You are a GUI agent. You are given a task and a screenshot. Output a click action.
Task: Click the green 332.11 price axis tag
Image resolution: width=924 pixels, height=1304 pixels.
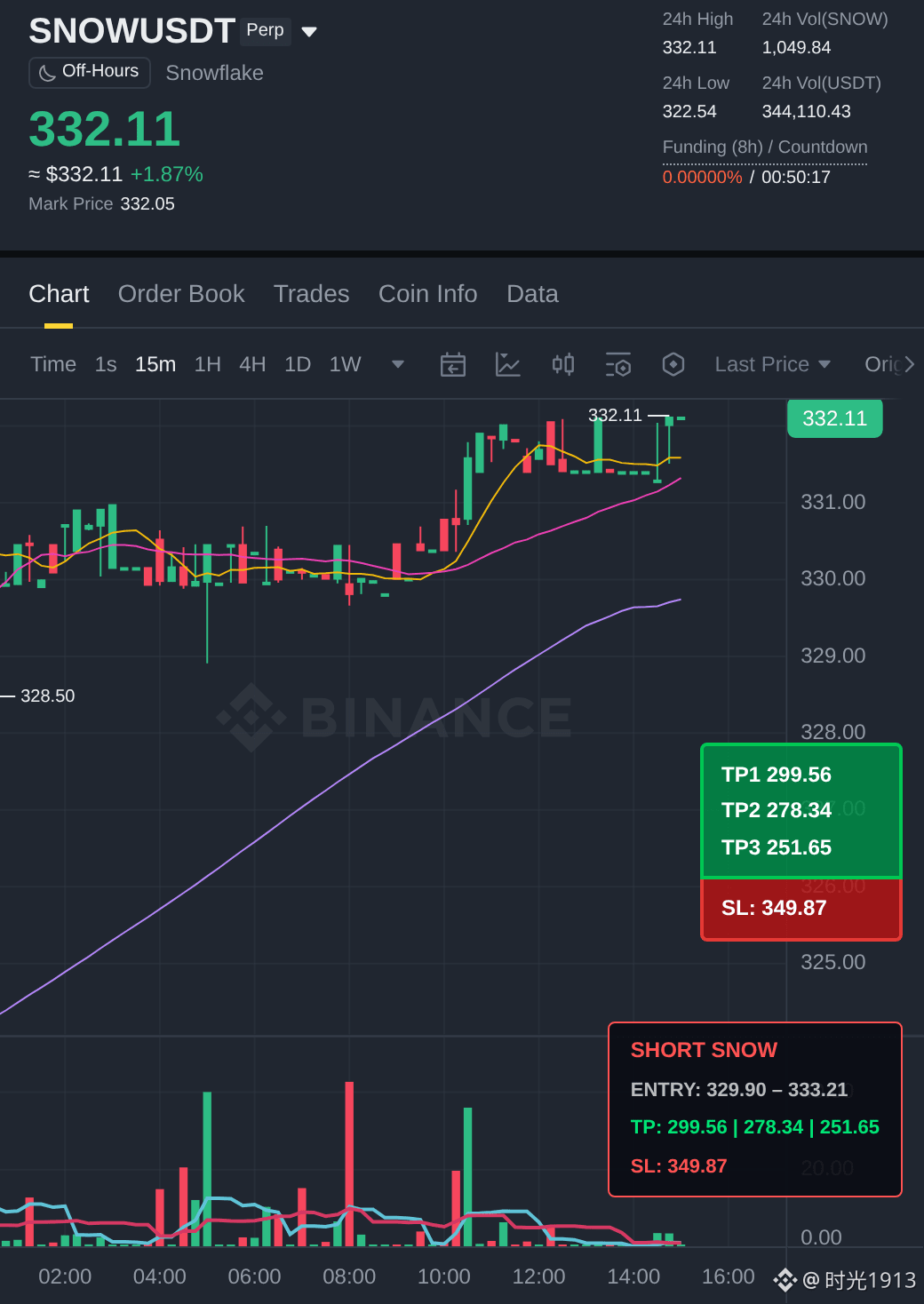coord(835,418)
